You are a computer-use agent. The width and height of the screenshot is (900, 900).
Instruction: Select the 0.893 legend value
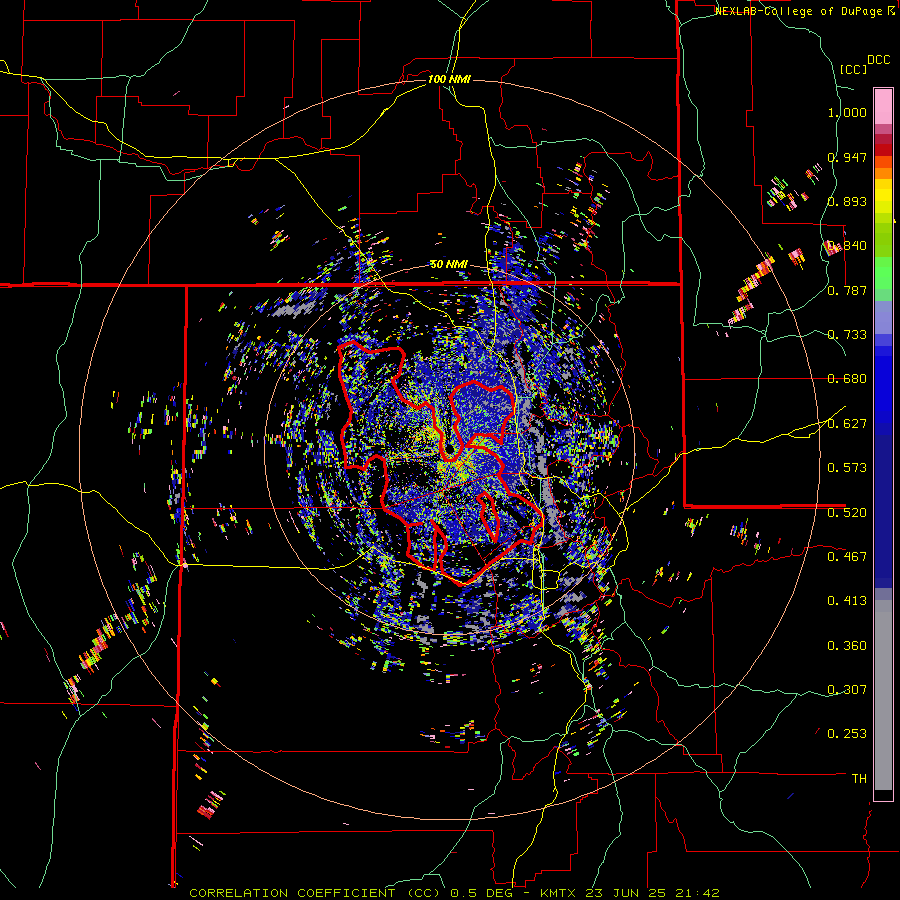coord(847,201)
